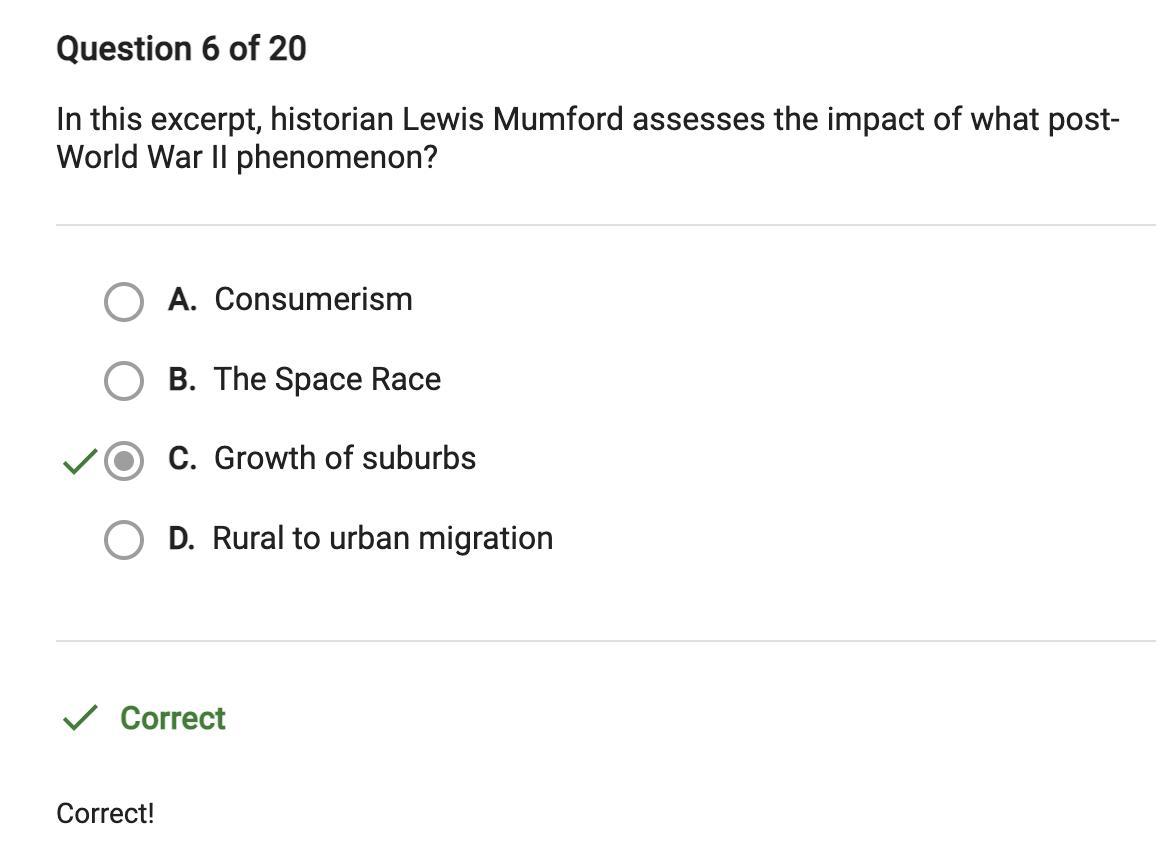
Task: Click the "Growth of suburbs" answer text
Action: point(345,458)
